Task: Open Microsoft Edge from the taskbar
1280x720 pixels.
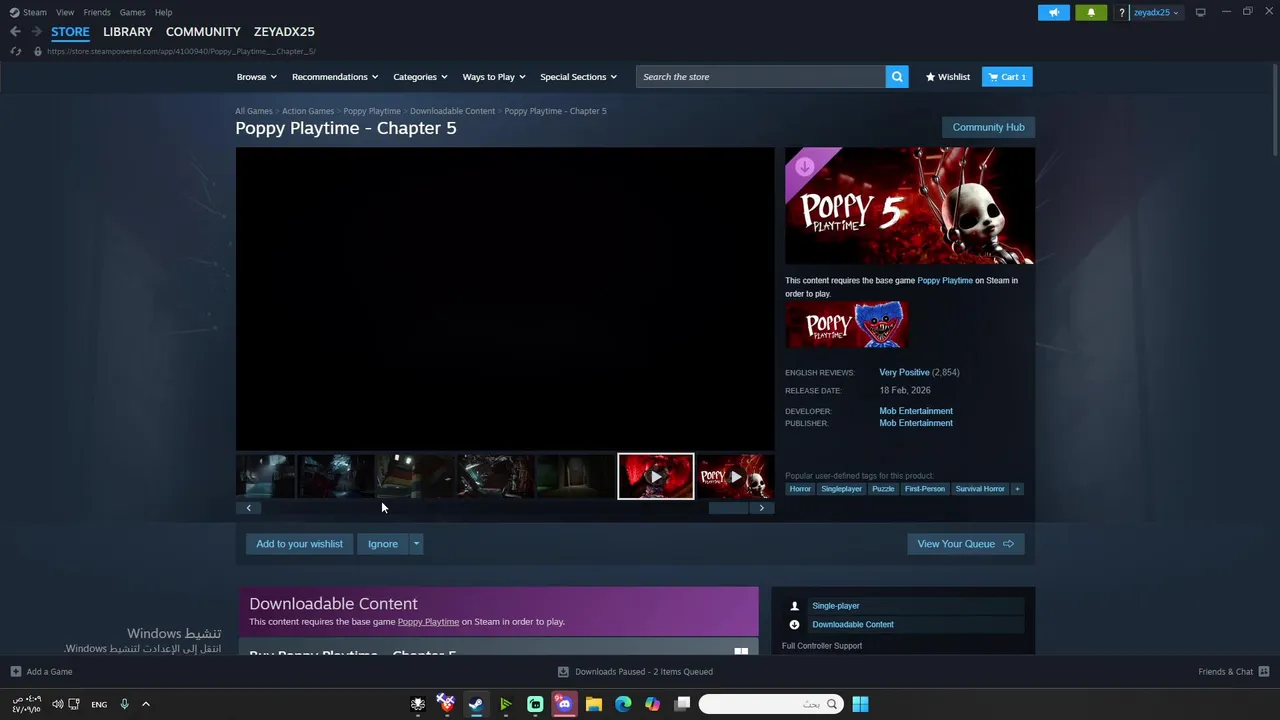Action: point(623,704)
